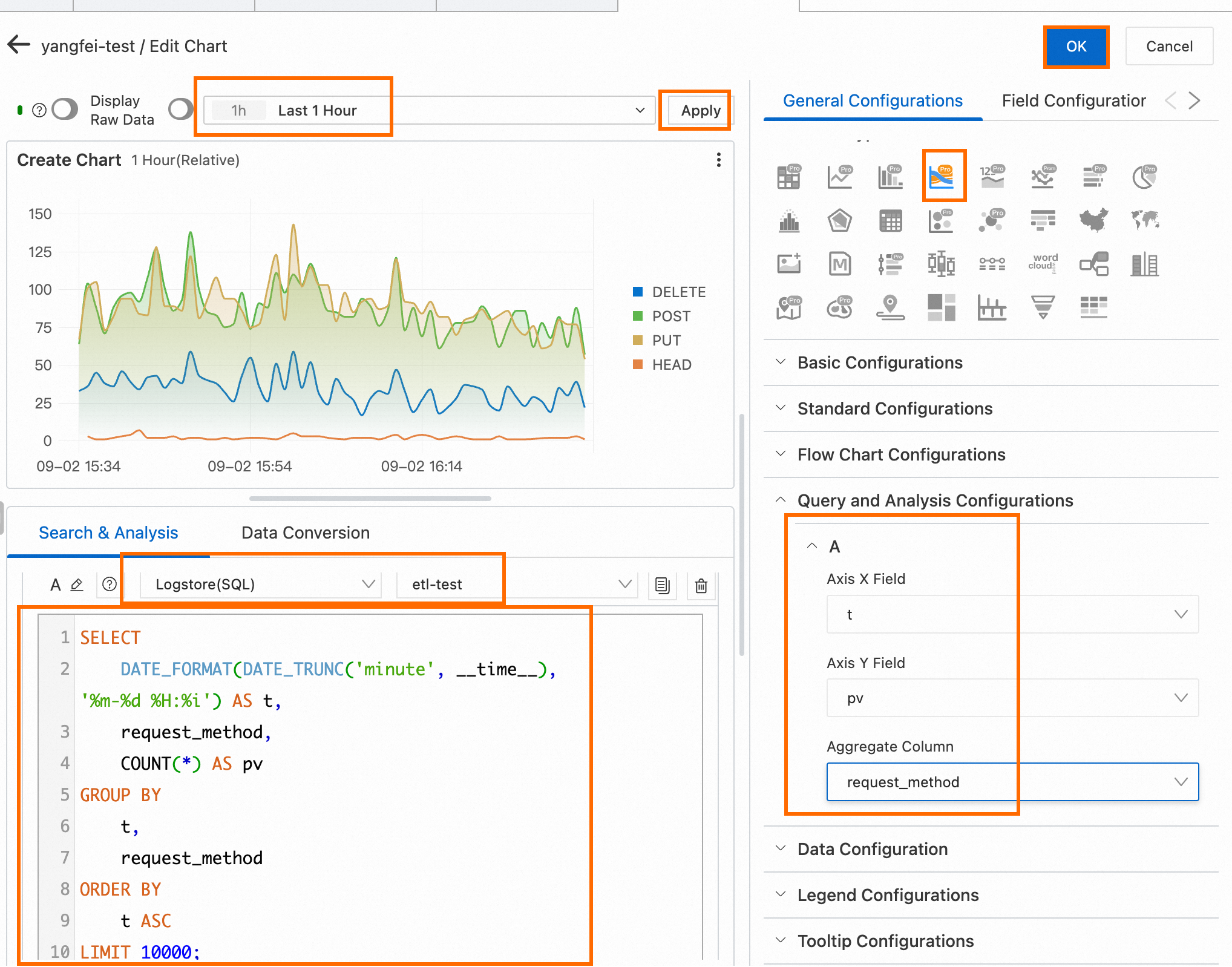1232x967 pixels.
Task: Open the Last 1 Hour time dropdown
Action: pyautogui.click(x=429, y=110)
